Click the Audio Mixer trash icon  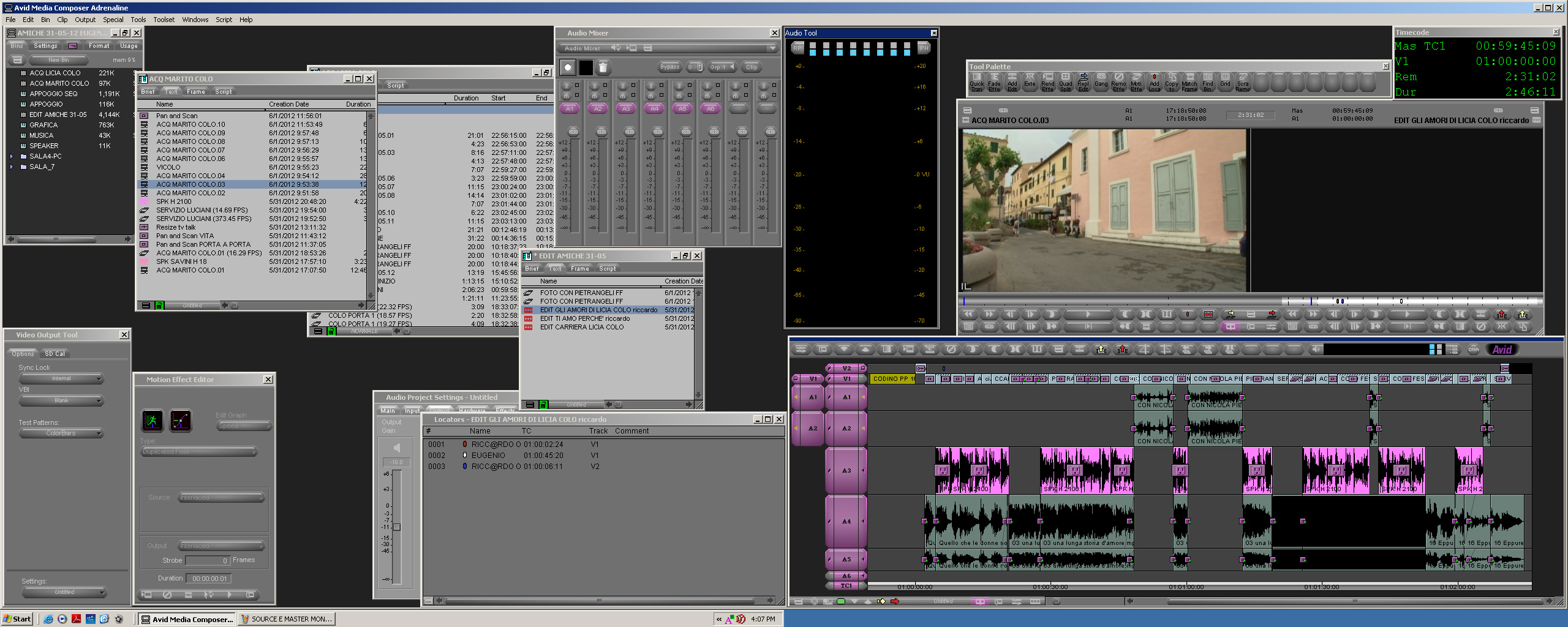(603, 67)
